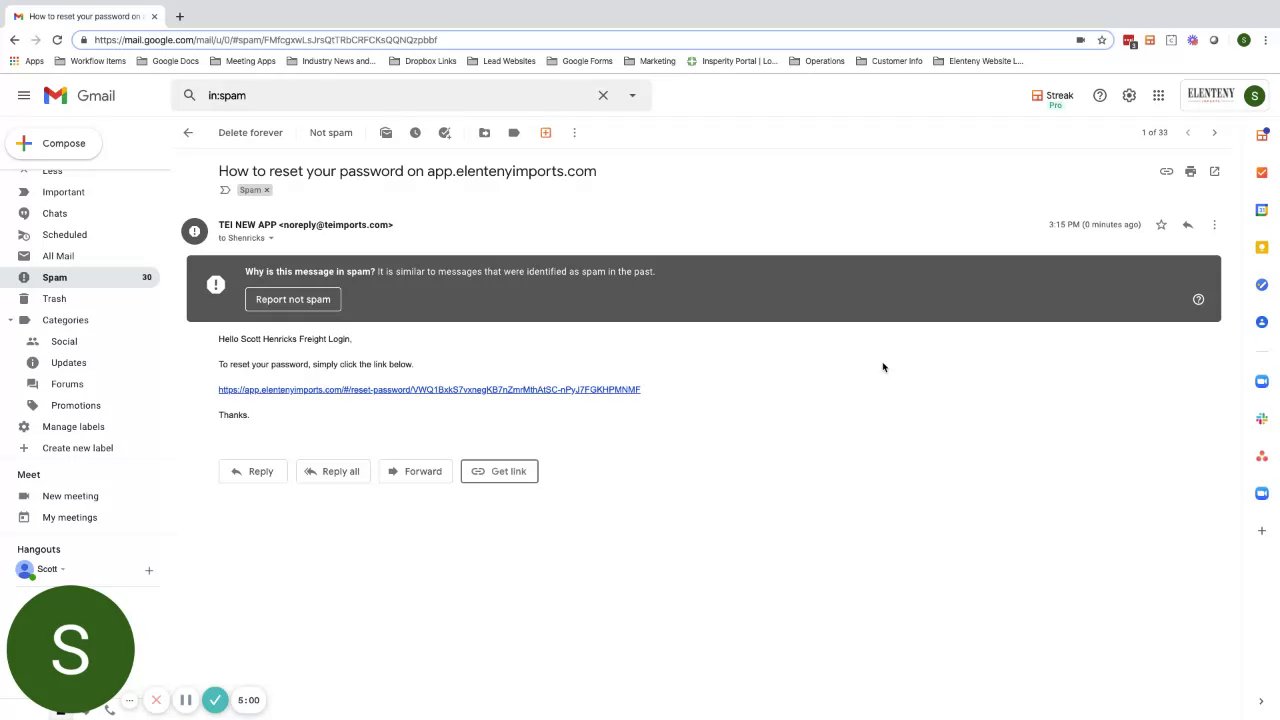Get more add-ons plus icon in side panel
Viewport: 1280px width, 720px height.
click(1262, 531)
